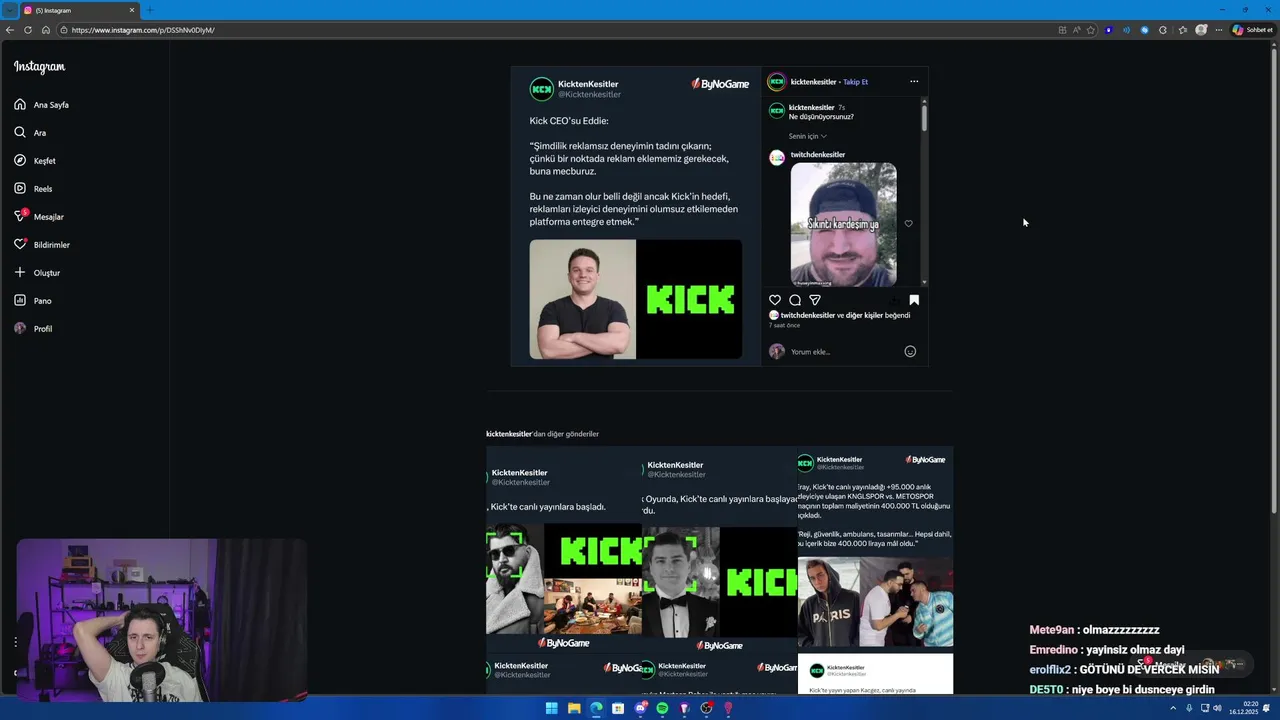Screen dimensions: 1280x720
Task: Like the post with heart icon
Action: pos(775,300)
